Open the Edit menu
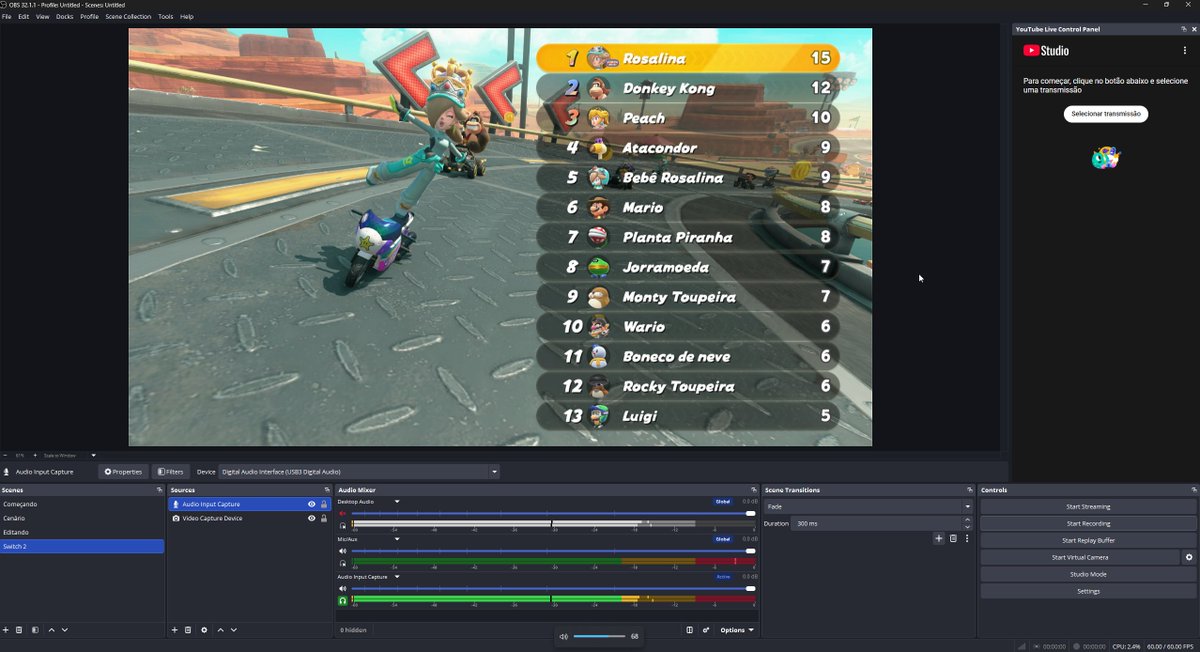 23,17
